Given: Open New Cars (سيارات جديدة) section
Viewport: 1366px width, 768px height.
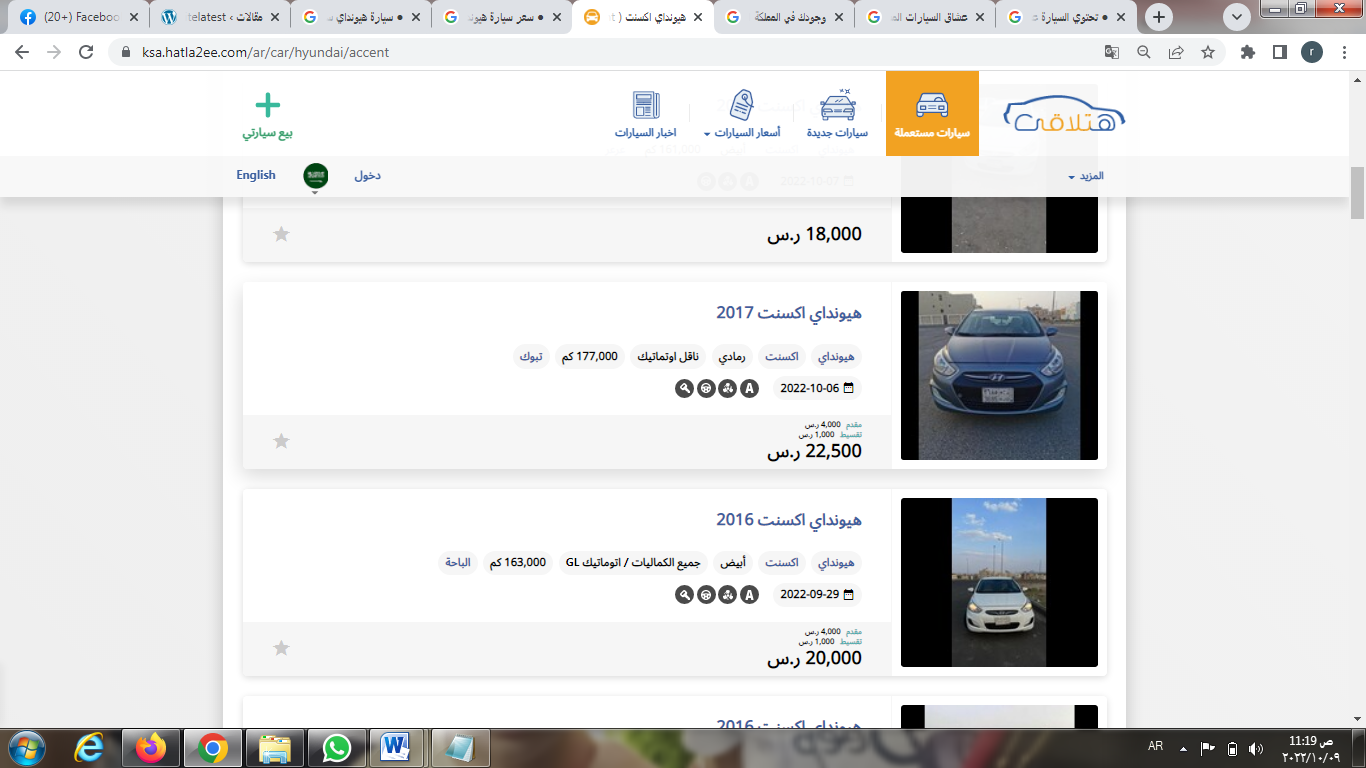Looking at the screenshot, I should coord(837,113).
